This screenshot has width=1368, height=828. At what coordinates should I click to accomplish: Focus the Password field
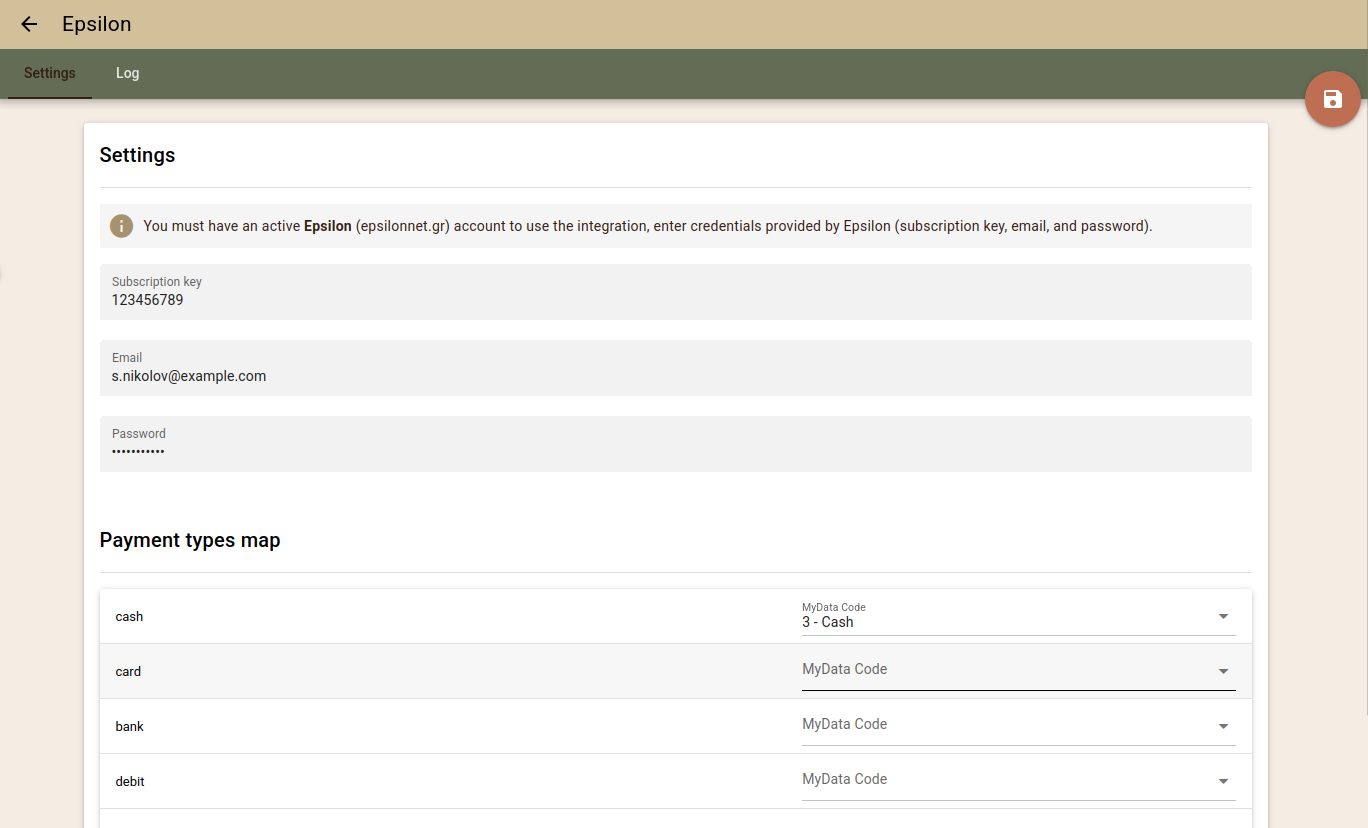(x=676, y=444)
